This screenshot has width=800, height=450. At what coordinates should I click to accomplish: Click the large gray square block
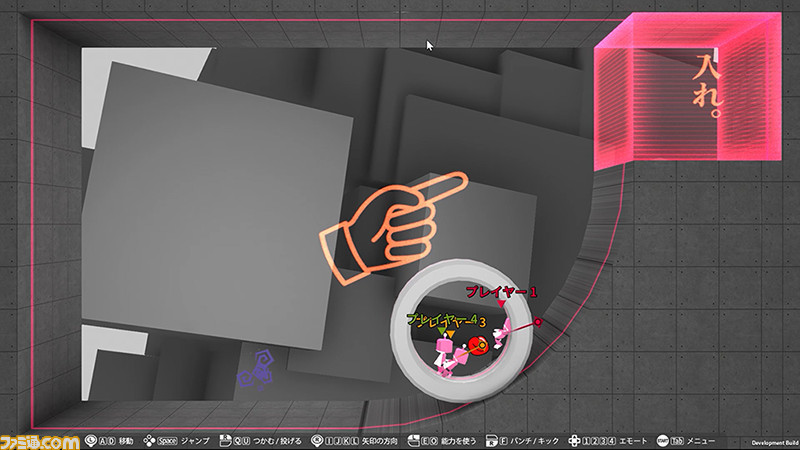(216, 207)
